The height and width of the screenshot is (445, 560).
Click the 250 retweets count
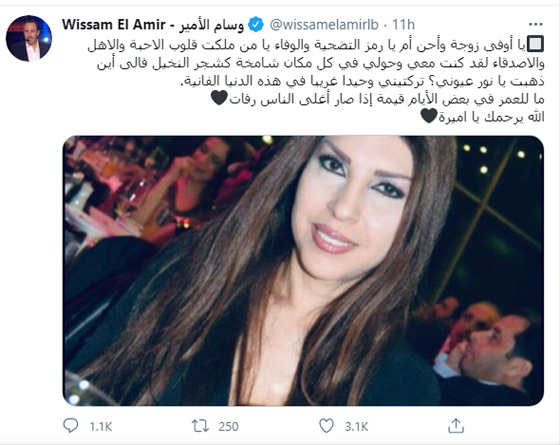228,426
